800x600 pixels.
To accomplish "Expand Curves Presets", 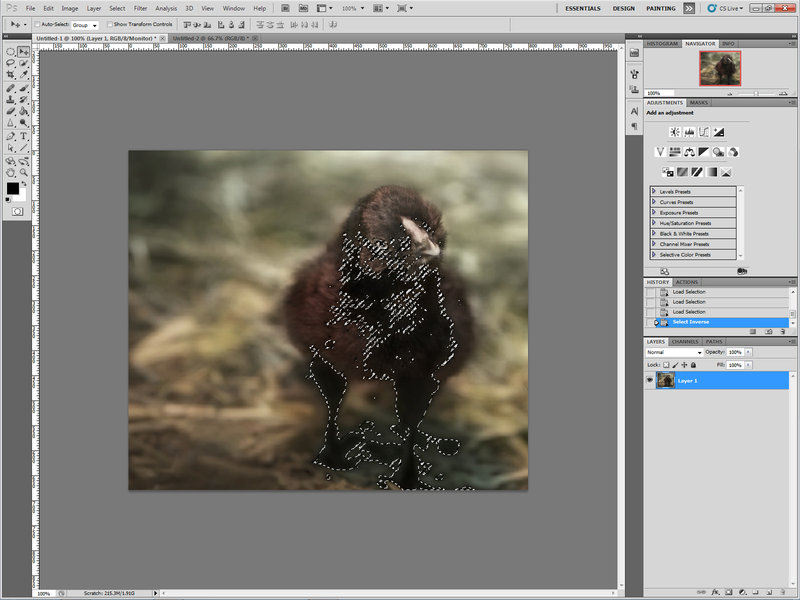I will point(654,202).
